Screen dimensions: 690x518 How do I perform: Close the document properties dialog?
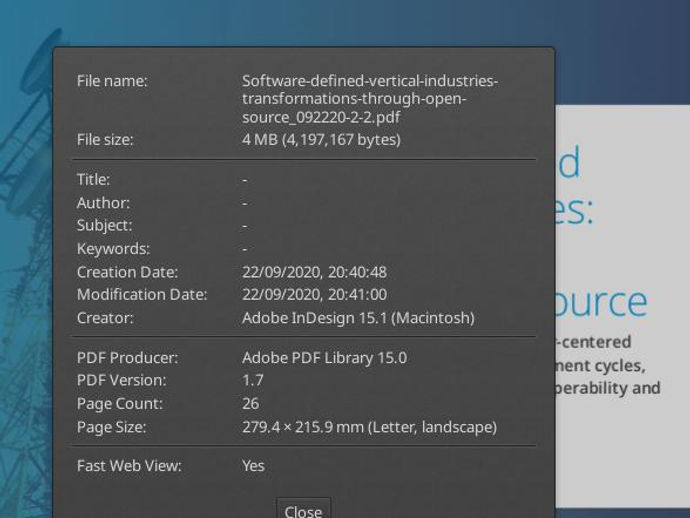click(x=303, y=511)
